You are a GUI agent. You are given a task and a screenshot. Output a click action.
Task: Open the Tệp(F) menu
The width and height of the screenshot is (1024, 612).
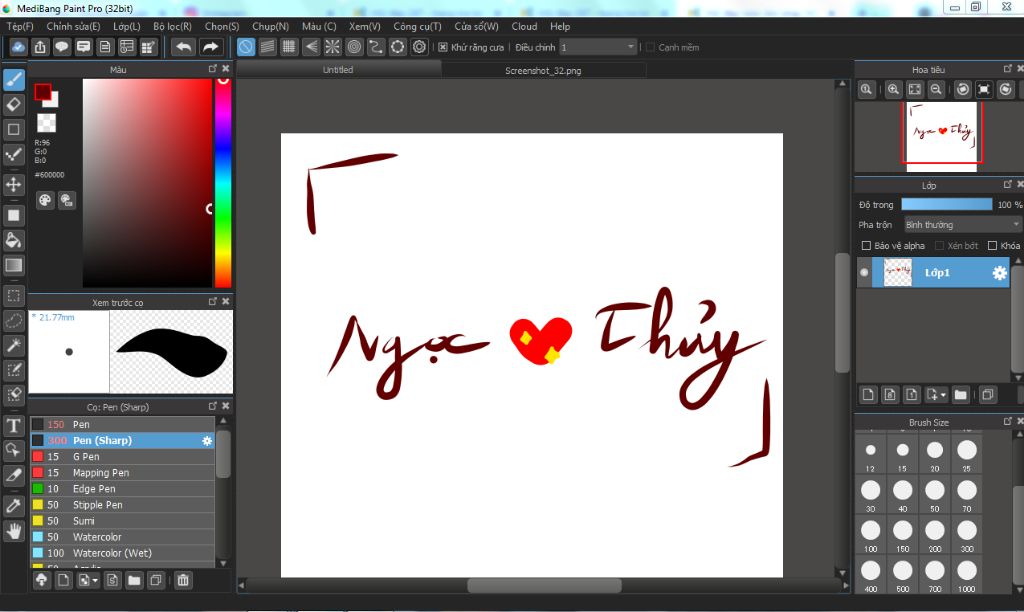point(20,27)
